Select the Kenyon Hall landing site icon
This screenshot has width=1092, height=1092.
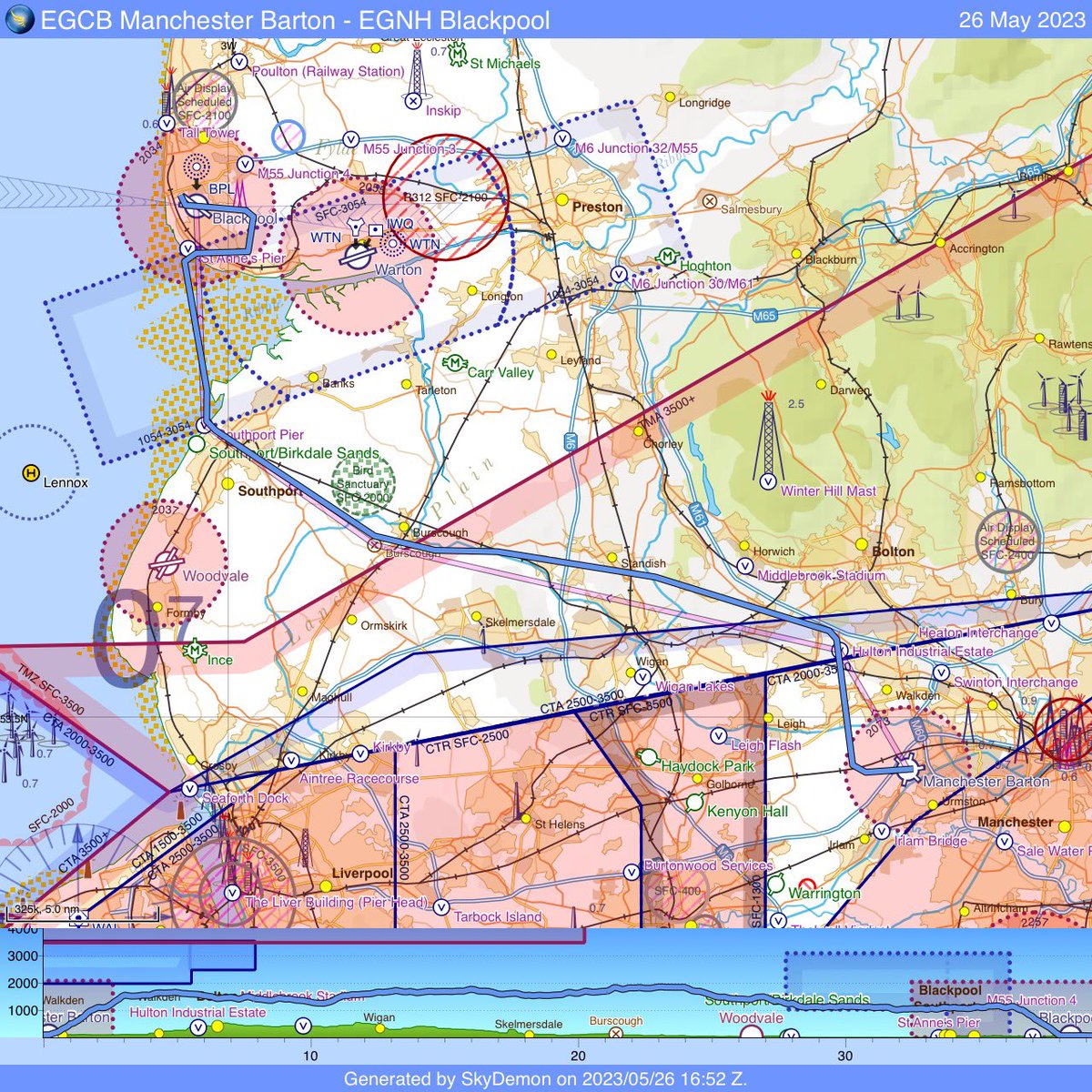[694, 802]
